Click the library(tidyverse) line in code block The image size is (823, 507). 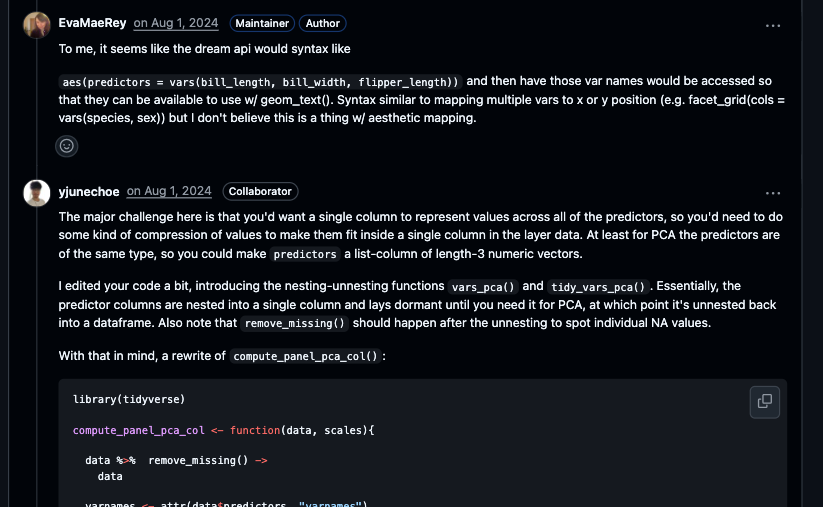(128, 400)
